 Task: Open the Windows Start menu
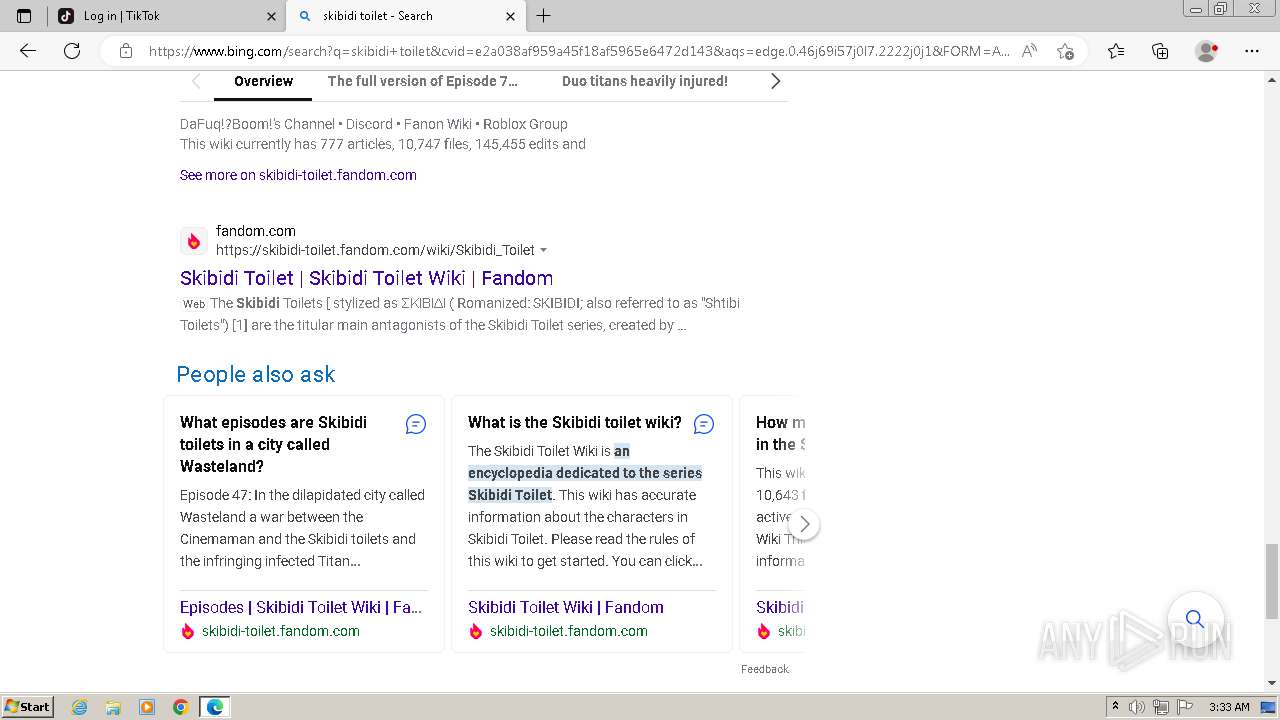pos(28,706)
